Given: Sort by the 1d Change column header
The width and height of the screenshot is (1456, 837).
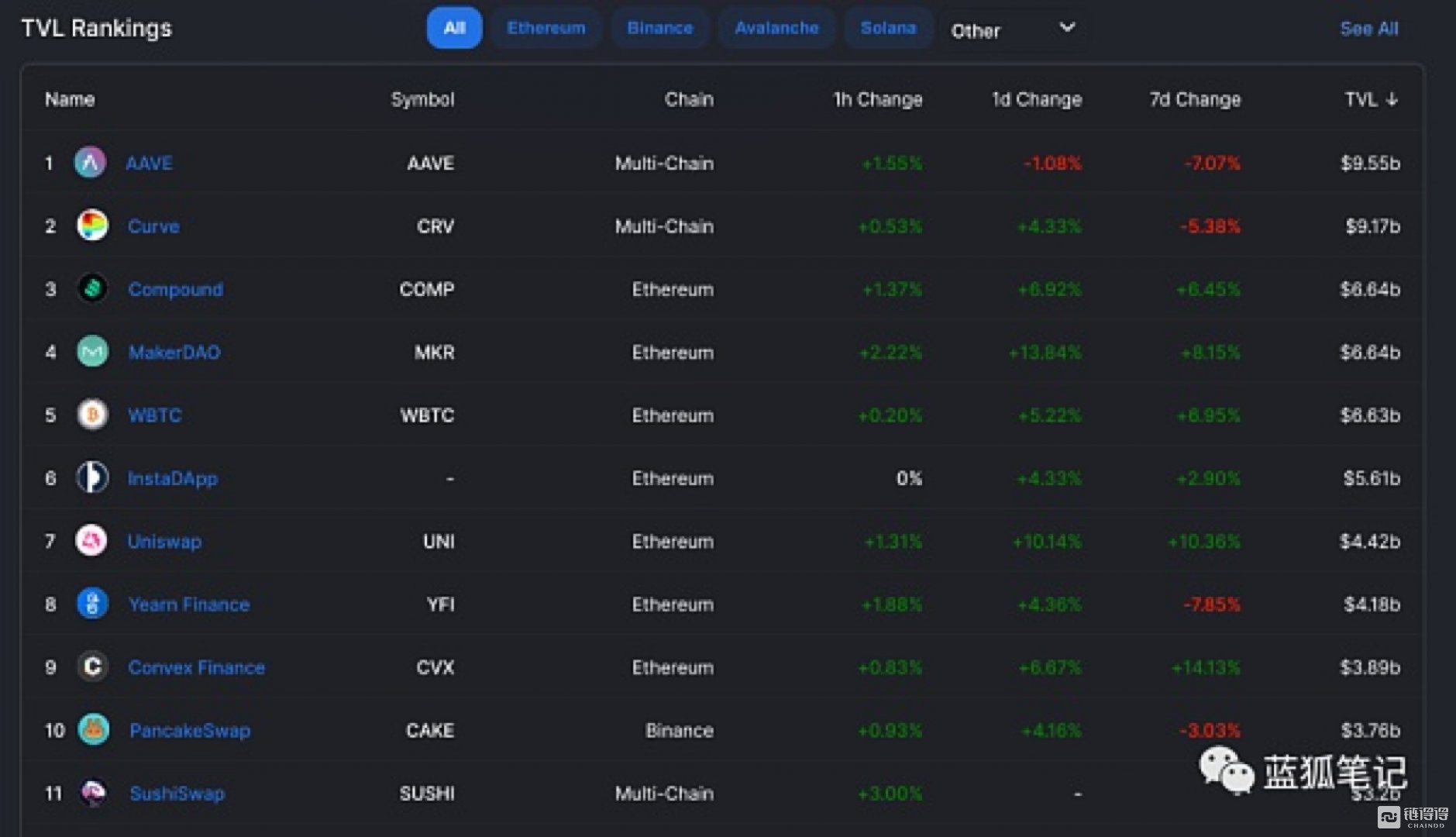Looking at the screenshot, I should click(1037, 99).
